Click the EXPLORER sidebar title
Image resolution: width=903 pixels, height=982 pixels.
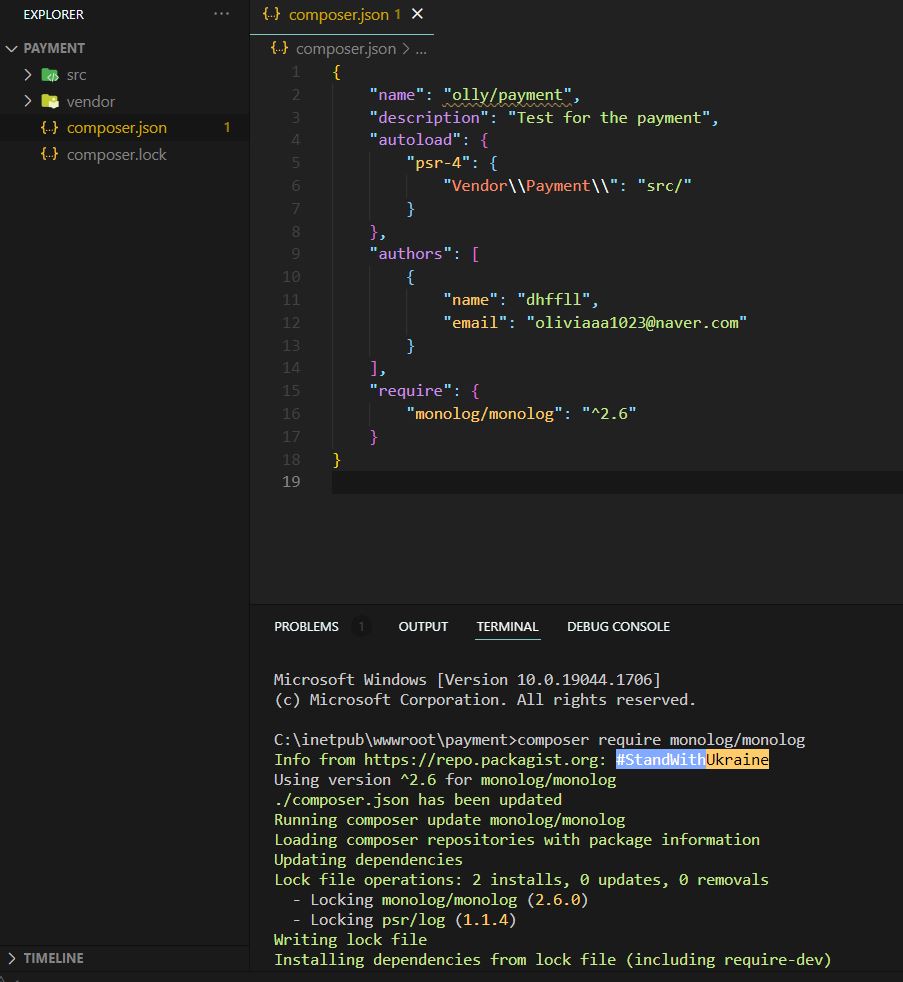tap(53, 14)
